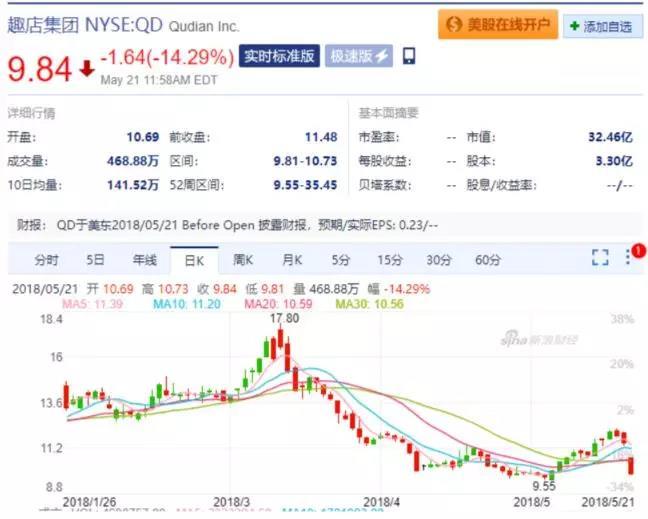Viewport: 648px width, 519px height.
Task: Click the 17.80 peak label on chart
Action: click(x=284, y=318)
